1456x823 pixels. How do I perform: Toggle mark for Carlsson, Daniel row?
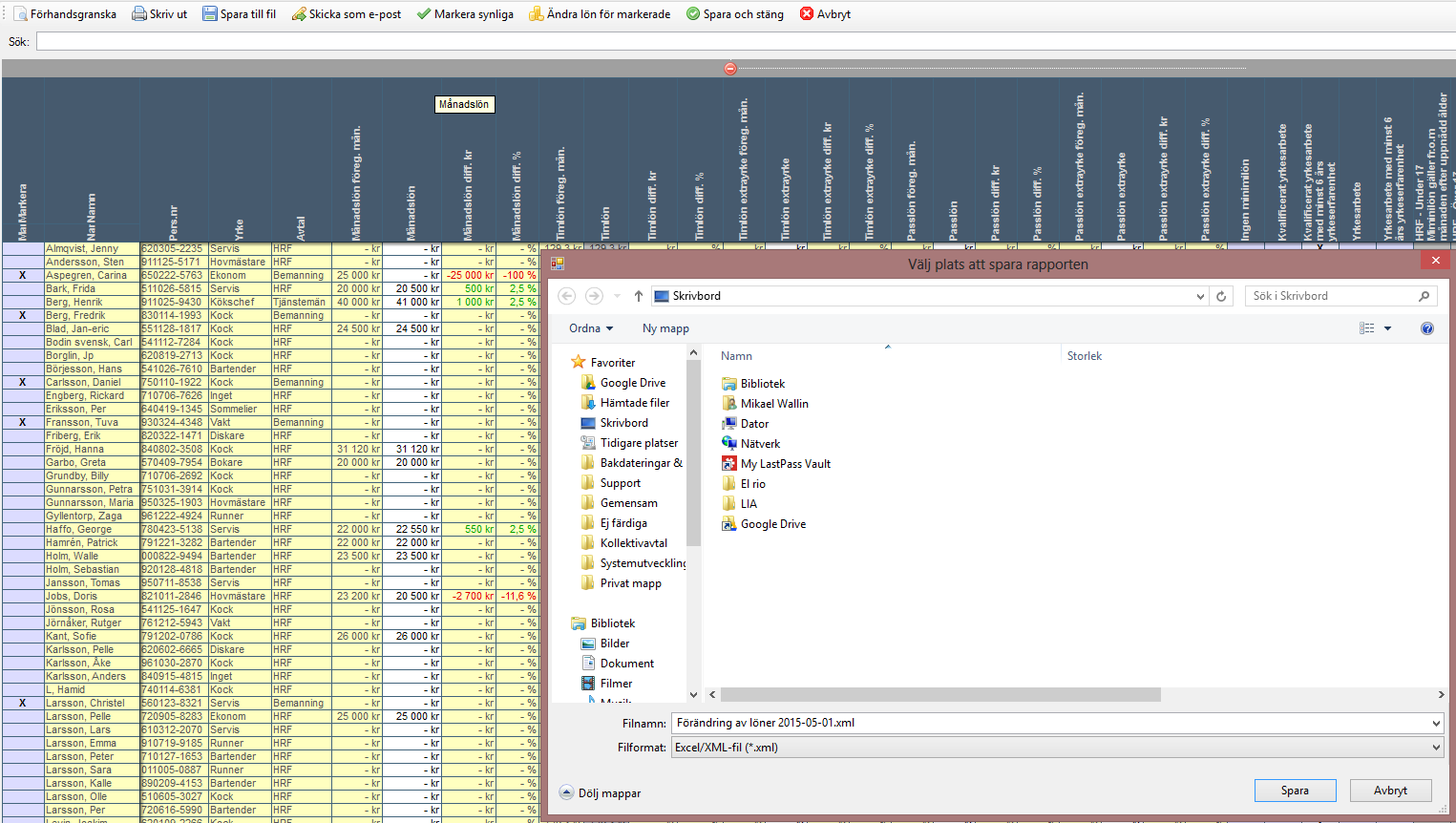pyautogui.click(x=23, y=382)
